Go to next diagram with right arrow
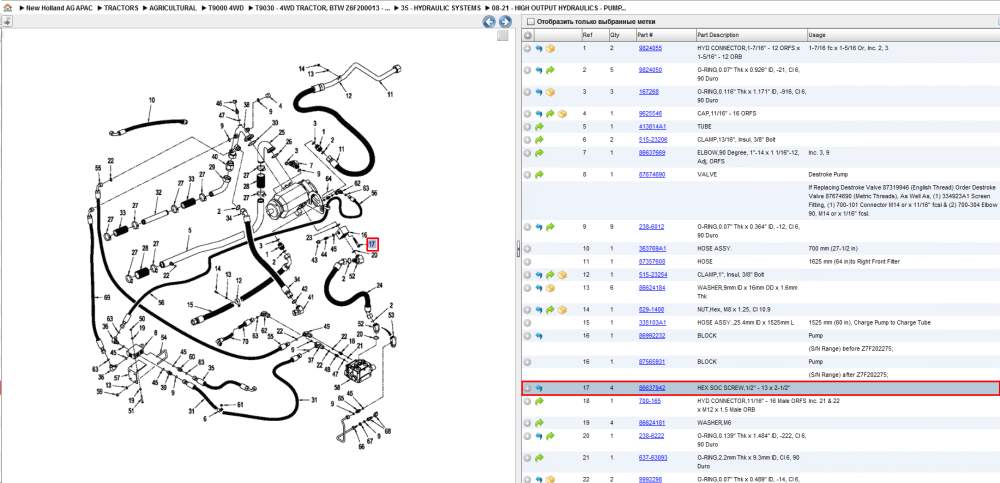1000x483 pixels. click(504, 22)
